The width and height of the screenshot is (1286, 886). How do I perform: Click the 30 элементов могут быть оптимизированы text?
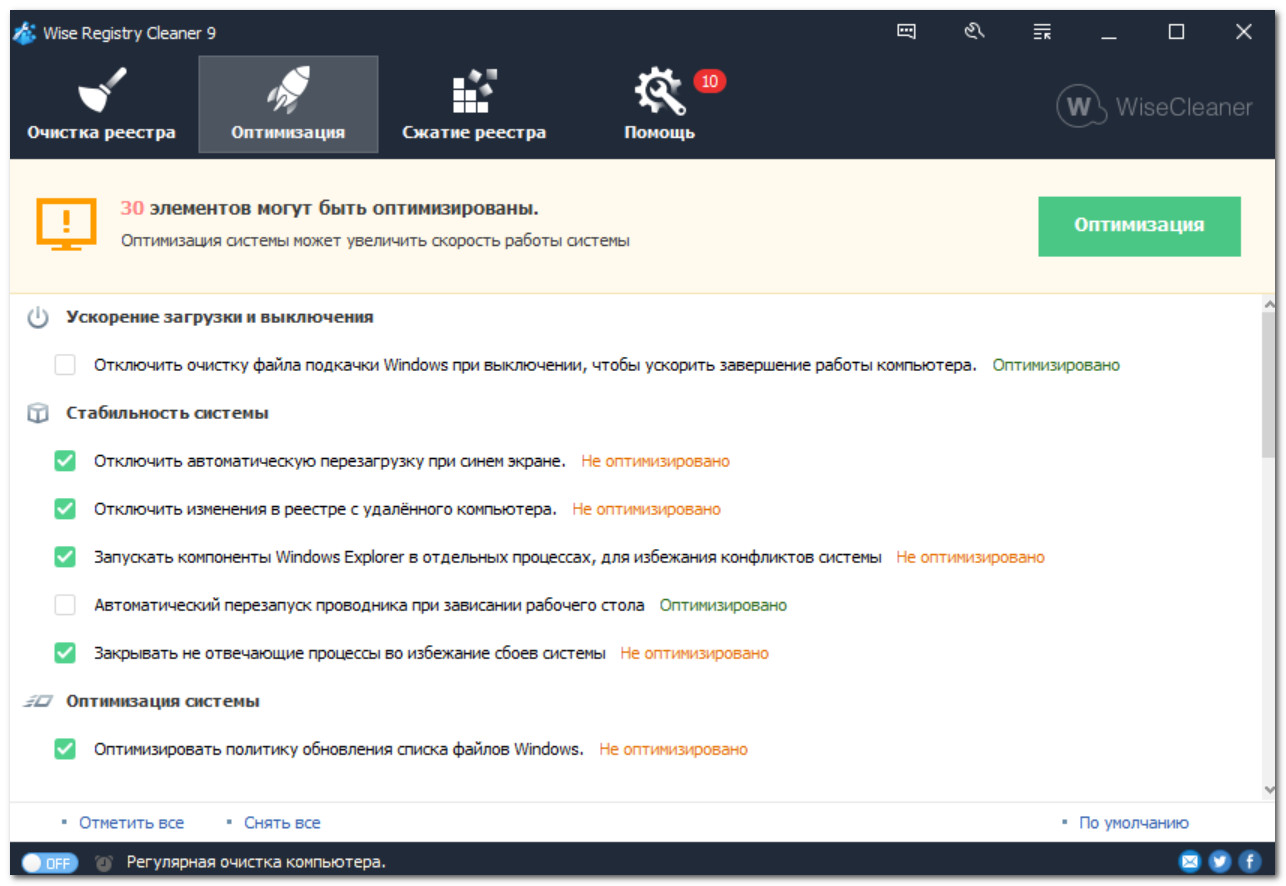[x=329, y=209]
